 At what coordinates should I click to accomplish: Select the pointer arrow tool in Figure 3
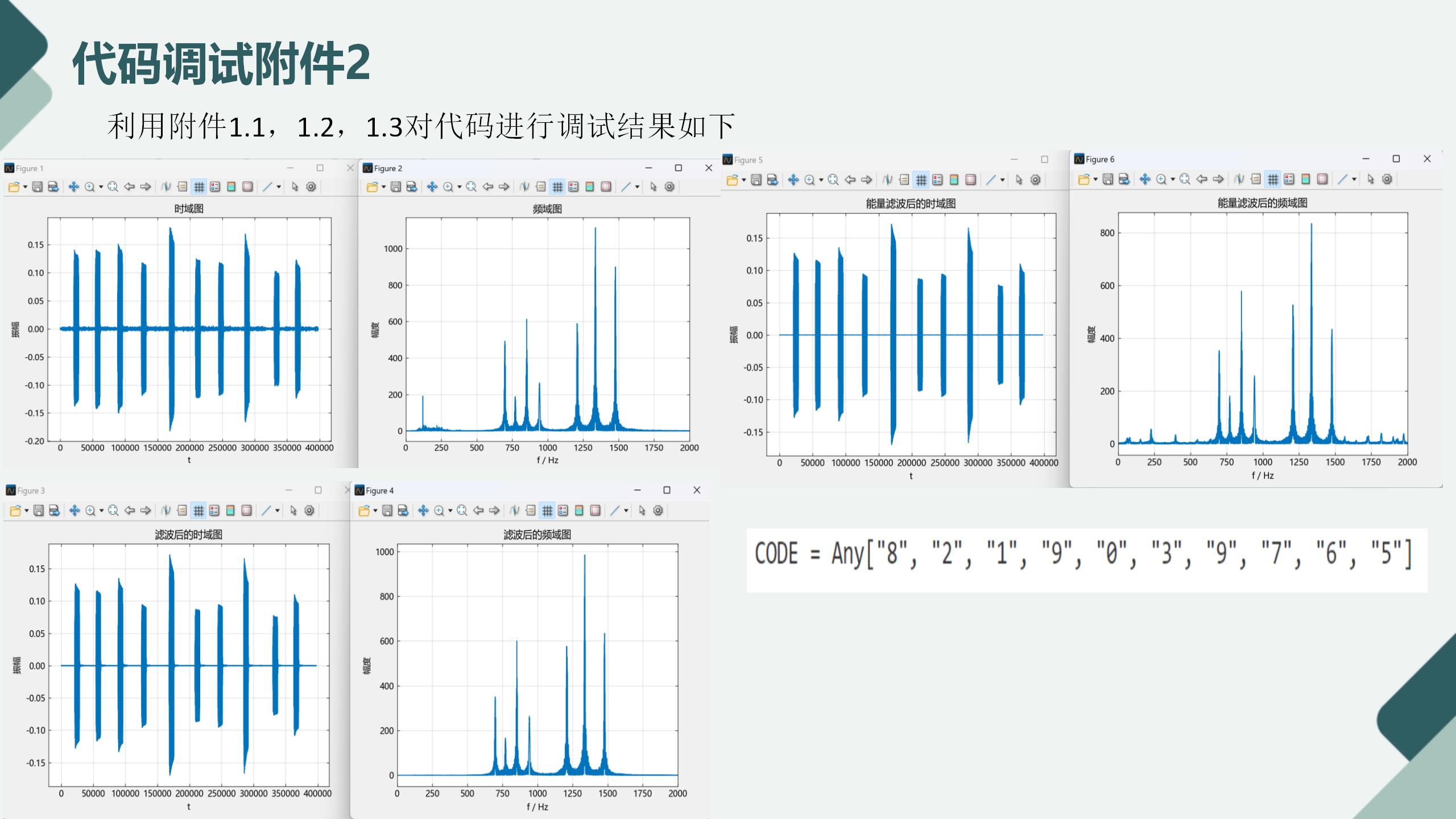pyautogui.click(x=293, y=510)
